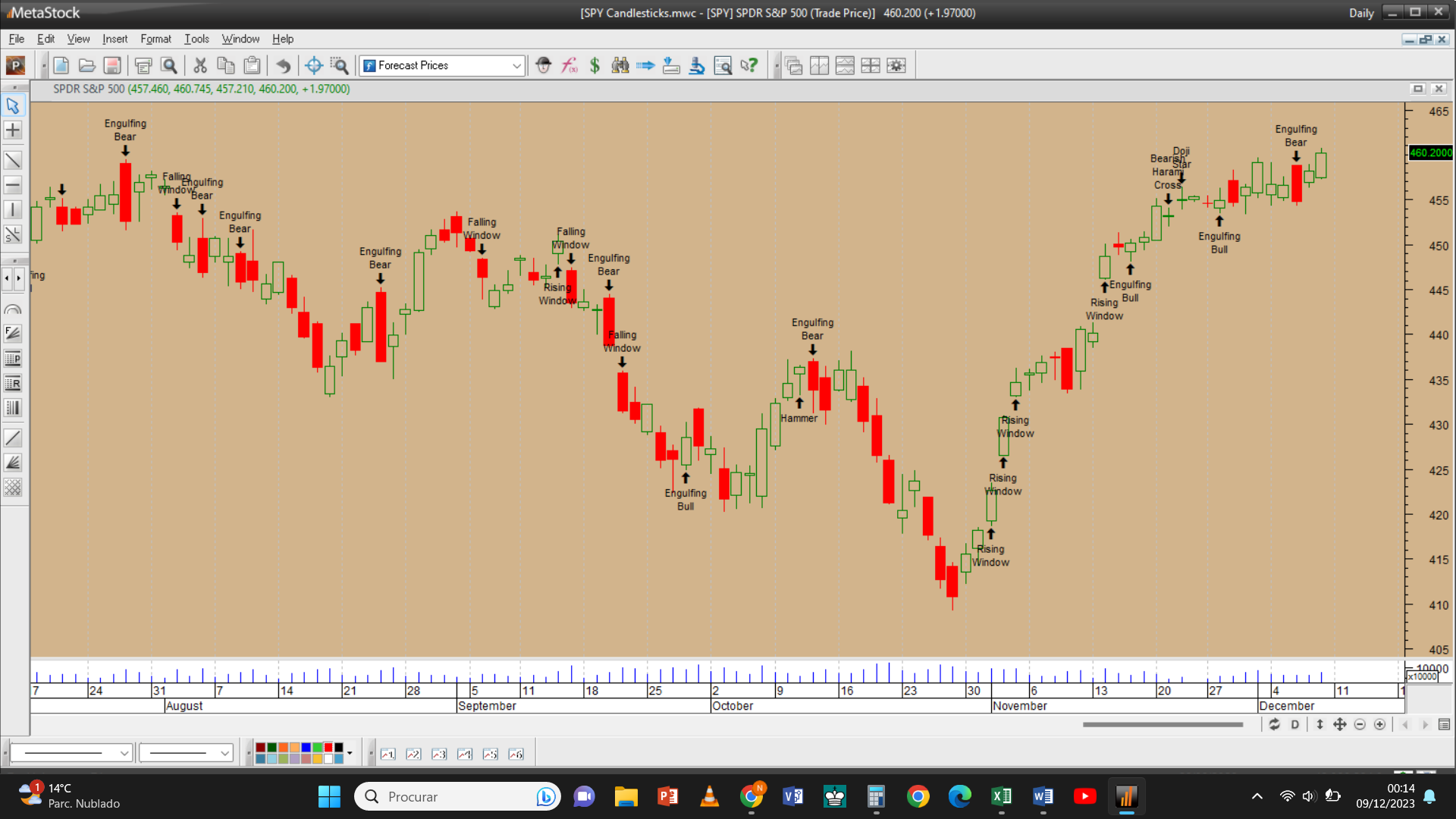The image size is (1456, 819).
Task: Expand the color palette arrow
Action: pos(350,754)
